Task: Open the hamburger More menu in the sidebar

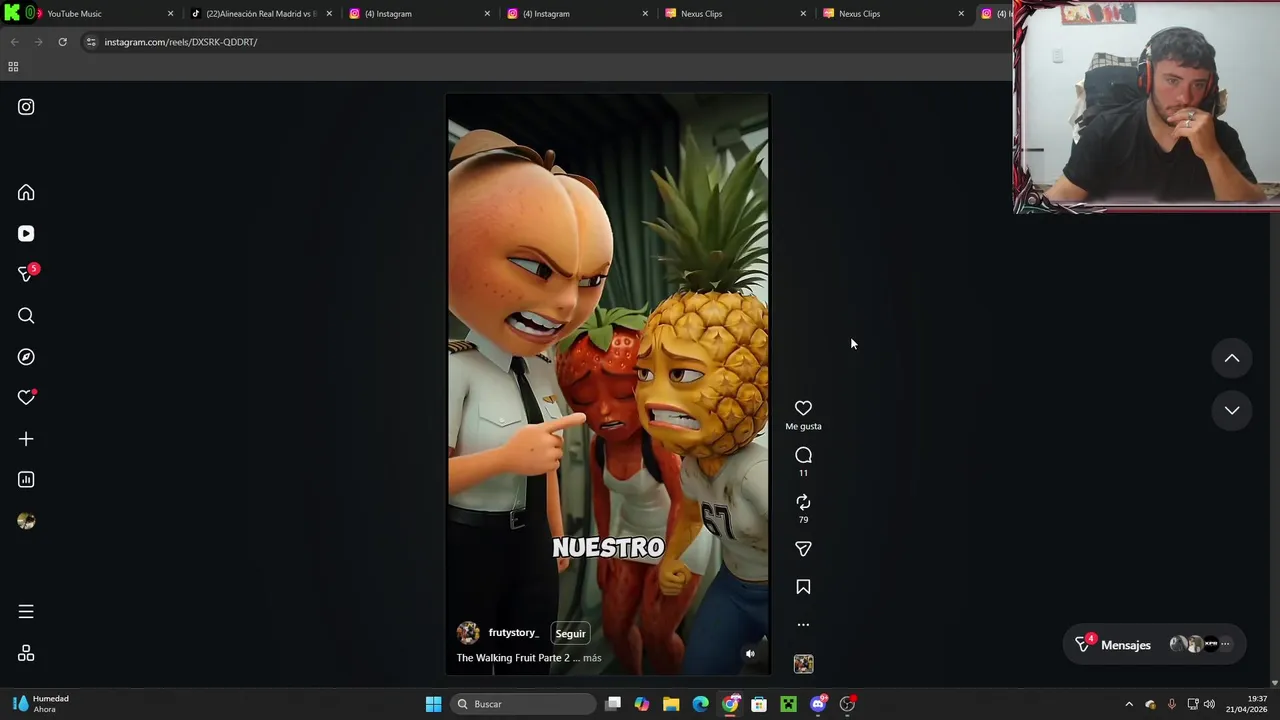Action: click(26, 612)
